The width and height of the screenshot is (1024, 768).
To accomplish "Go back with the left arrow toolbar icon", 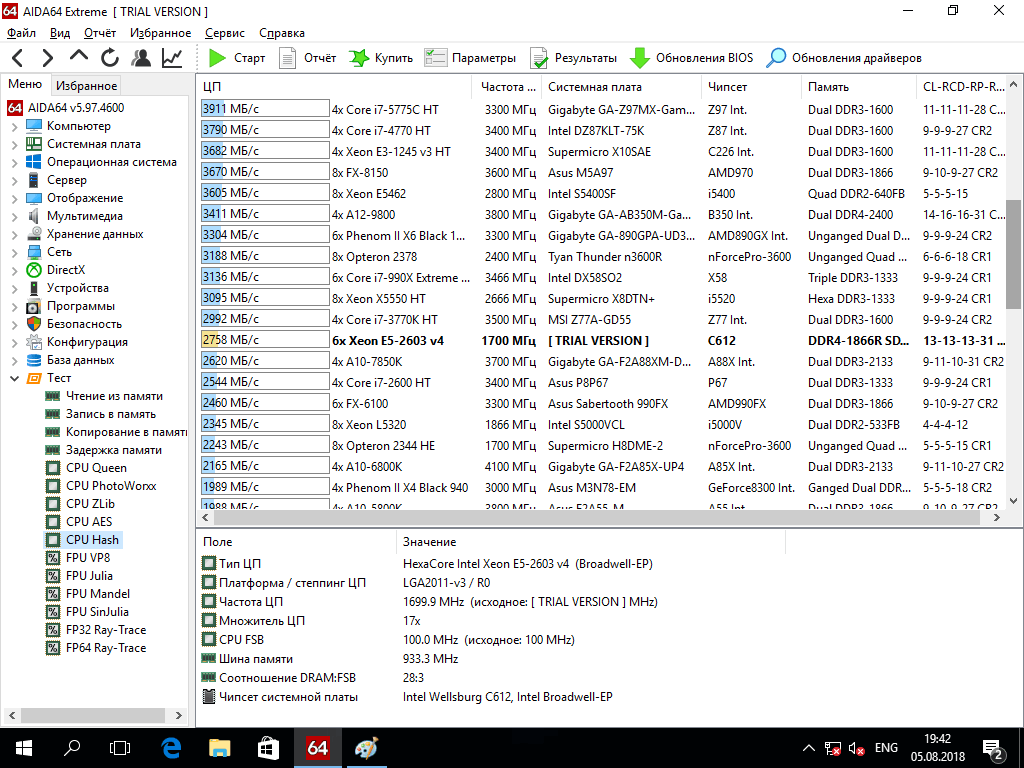I will click(18, 58).
